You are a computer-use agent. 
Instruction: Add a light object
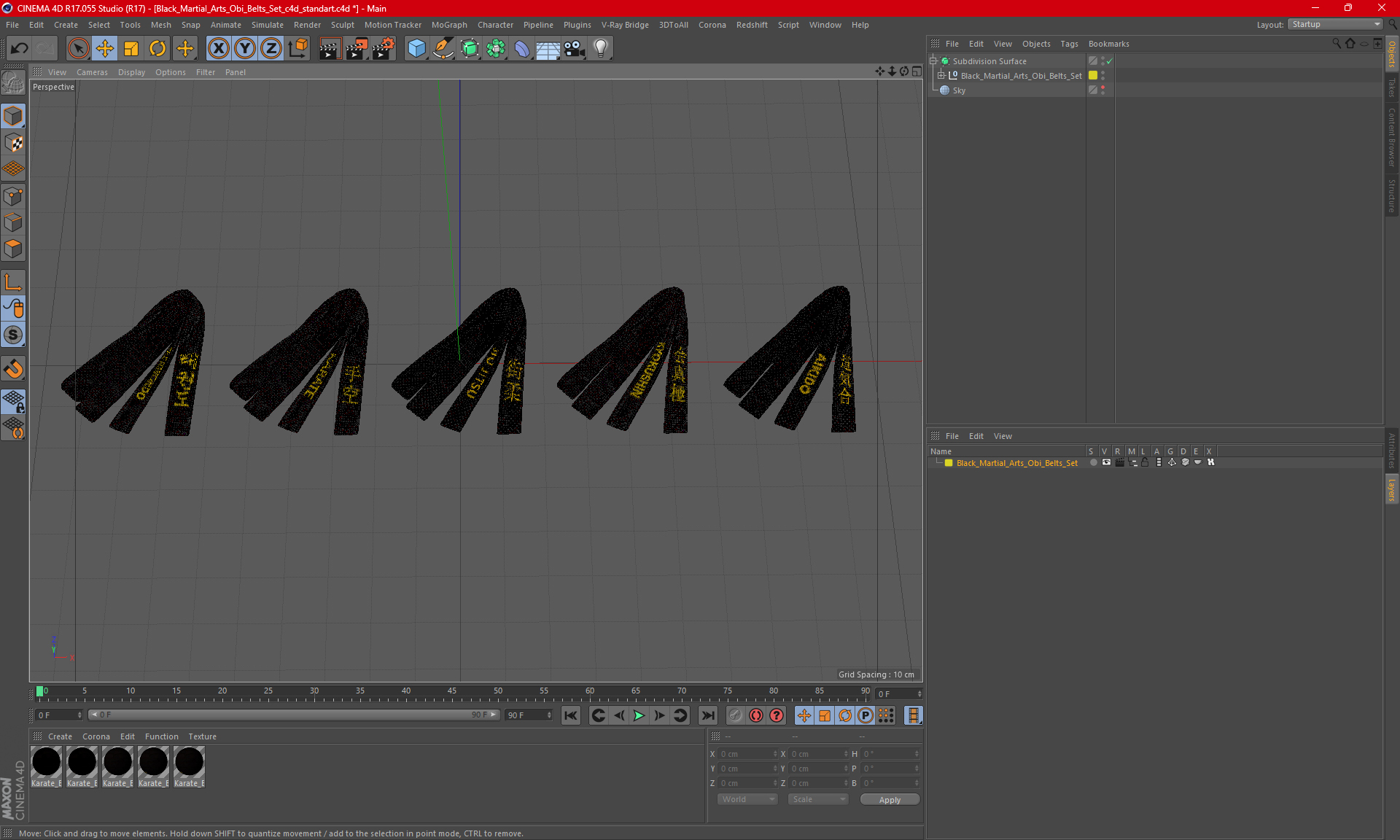600,49
